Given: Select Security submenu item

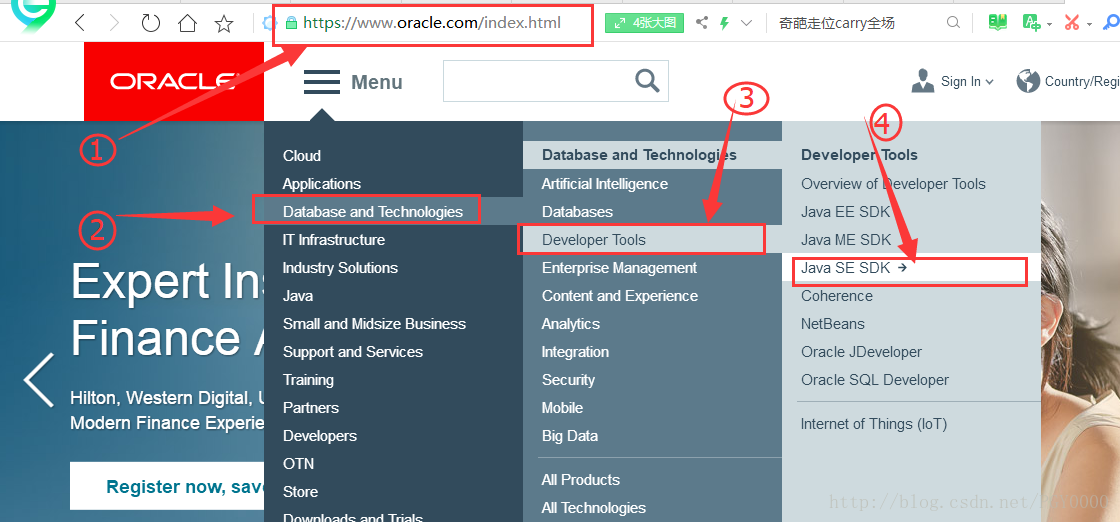Looking at the screenshot, I should pos(568,379).
